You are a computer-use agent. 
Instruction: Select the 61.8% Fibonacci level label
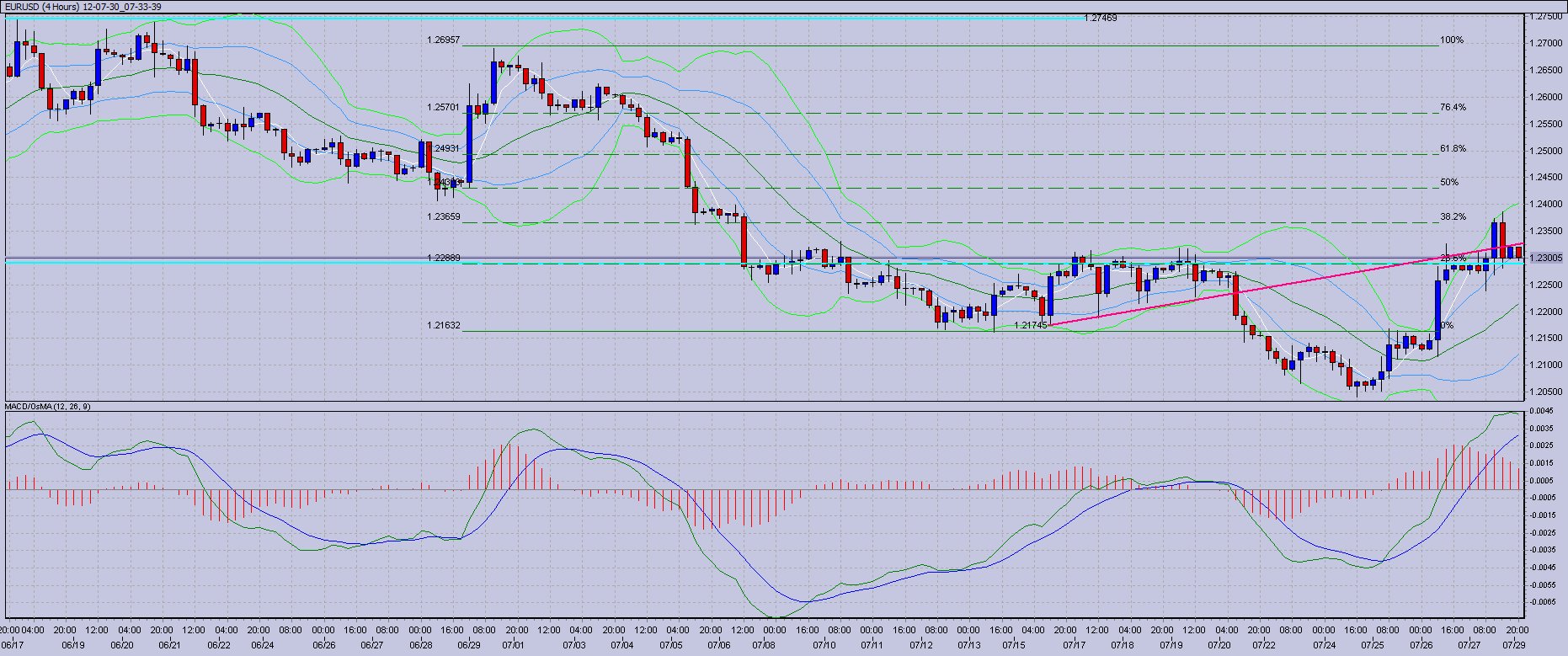coord(1452,149)
